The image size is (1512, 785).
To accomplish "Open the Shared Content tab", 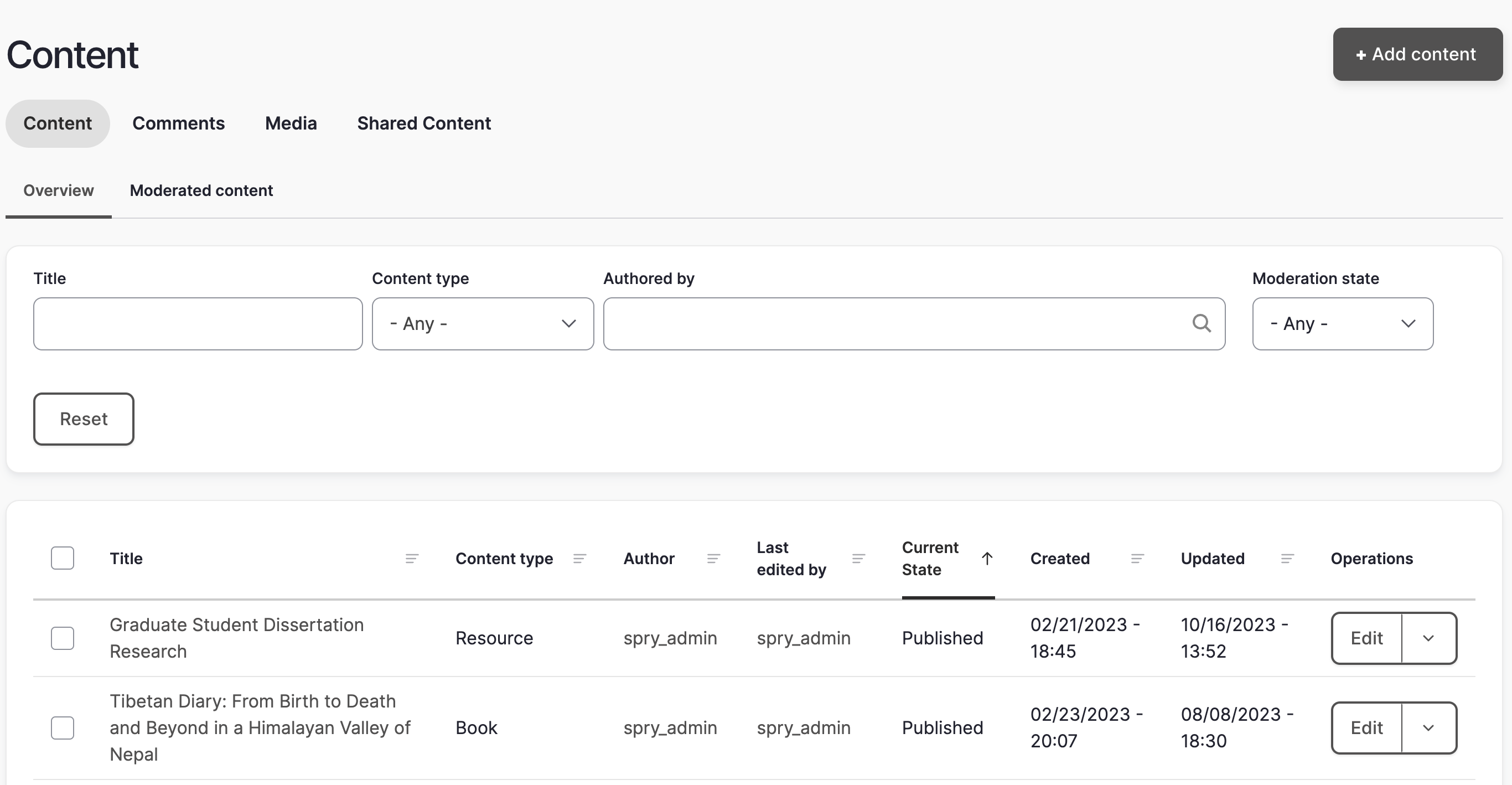I will (x=424, y=123).
